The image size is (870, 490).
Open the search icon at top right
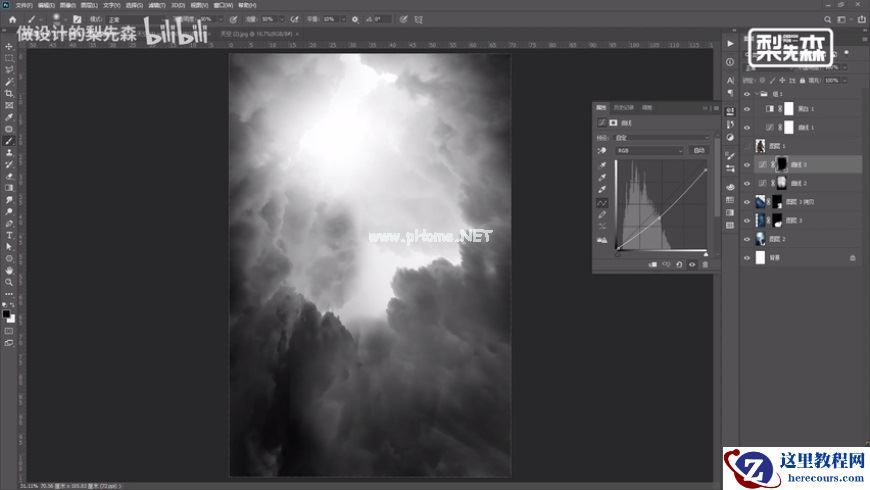[827, 19]
